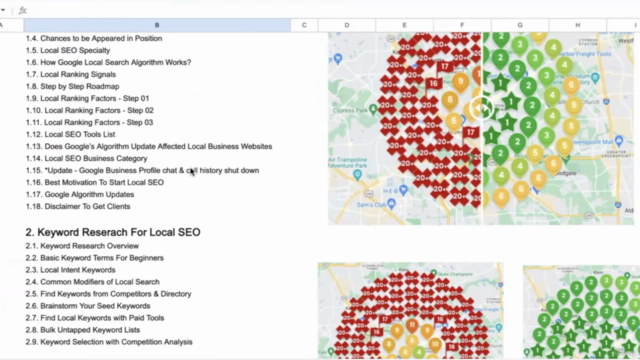Click the Greenspoint Mall map pin
Screen dimensions: 640x360
pos(619,141)
